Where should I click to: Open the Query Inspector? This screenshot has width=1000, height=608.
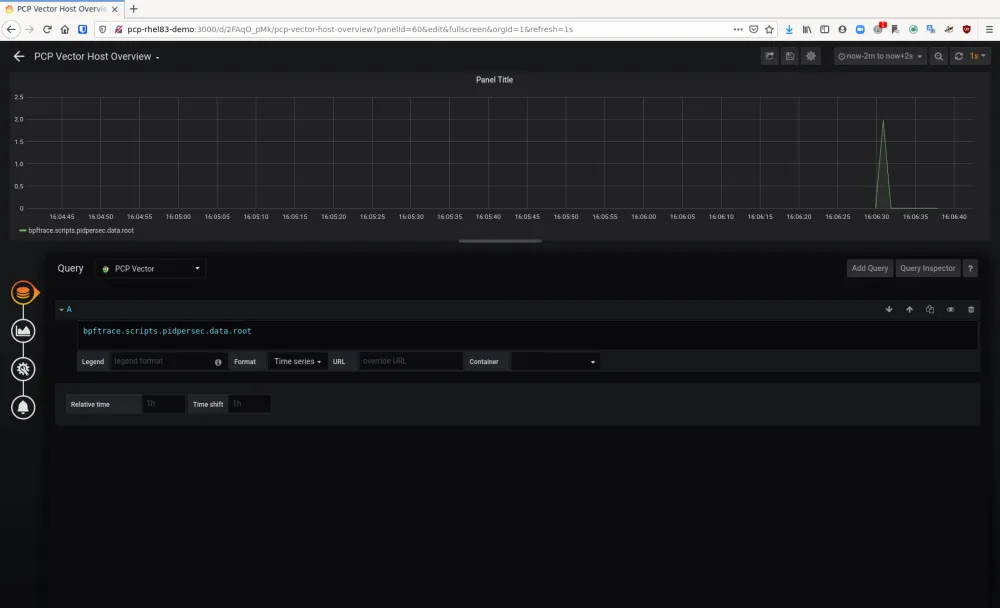click(927, 268)
